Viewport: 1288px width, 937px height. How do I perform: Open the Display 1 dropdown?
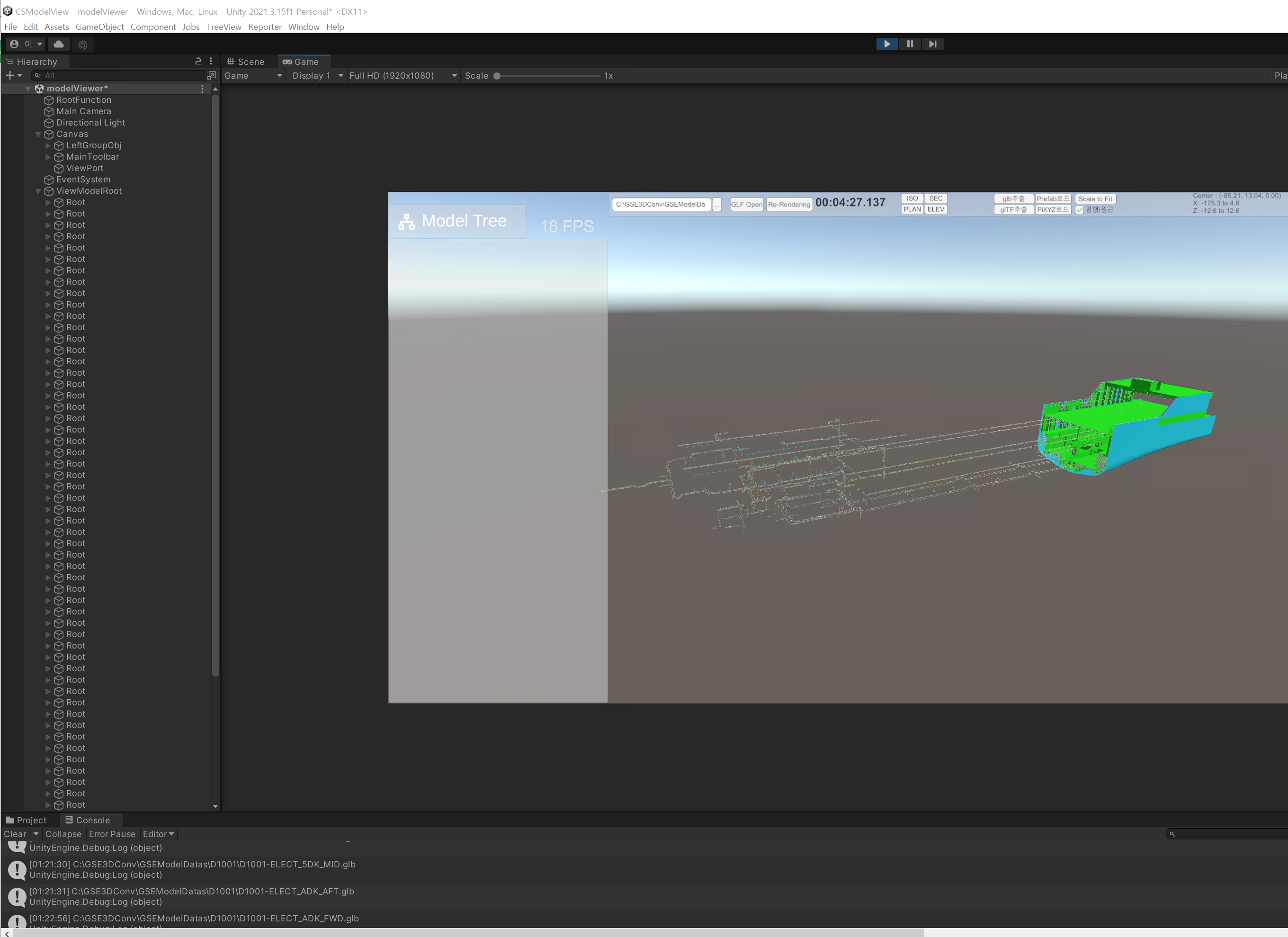tap(316, 75)
